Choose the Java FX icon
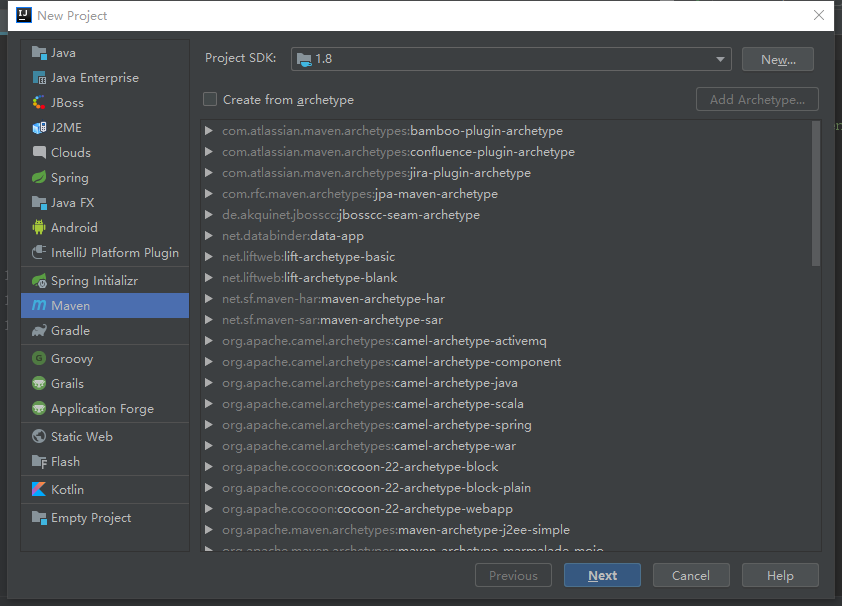The width and height of the screenshot is (842, 606). tap(39, 202)
